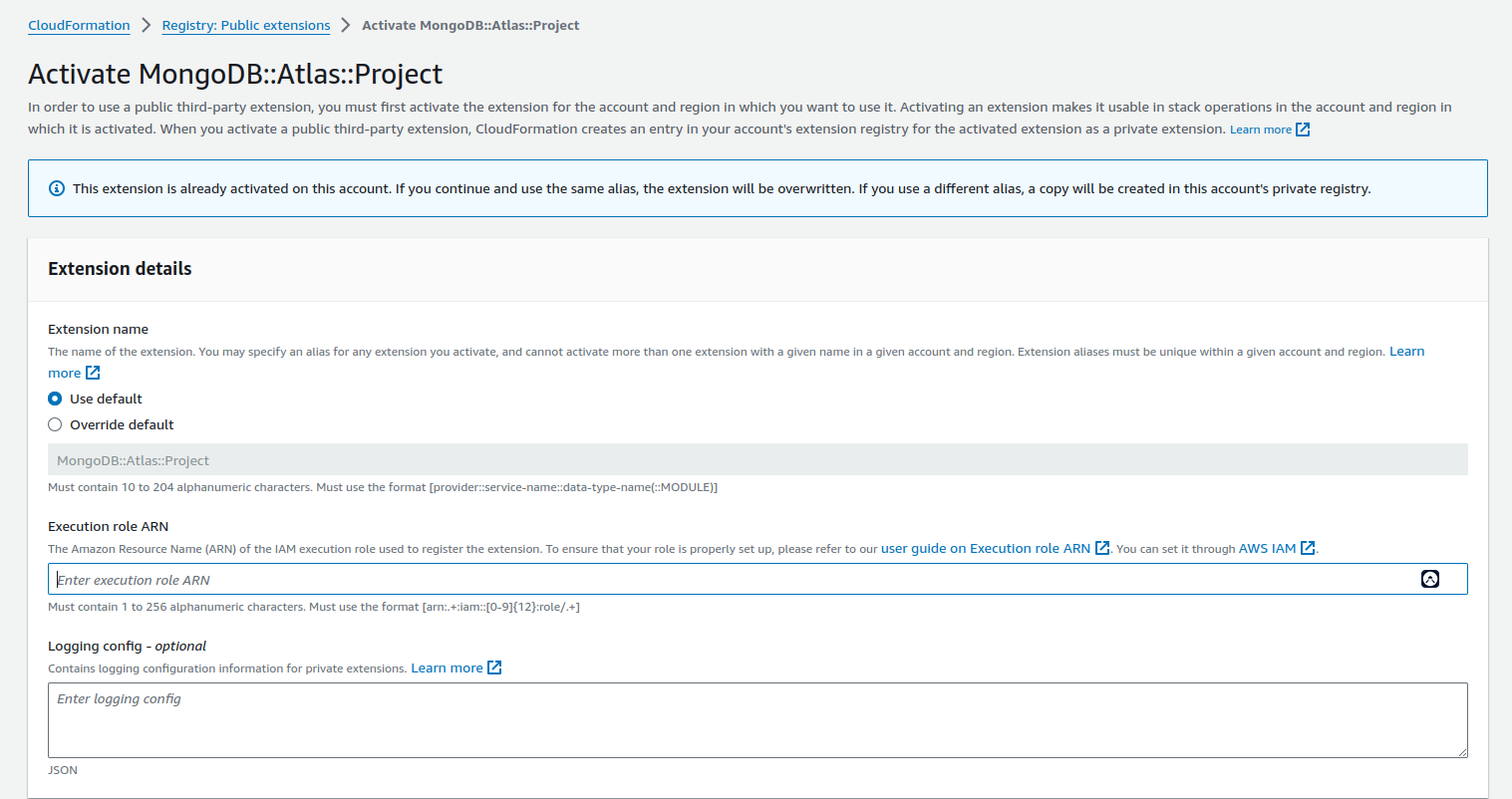Click external icon after Execution role ARN guide
This screenshot has width=1512, height=799.
[1102, 548]
